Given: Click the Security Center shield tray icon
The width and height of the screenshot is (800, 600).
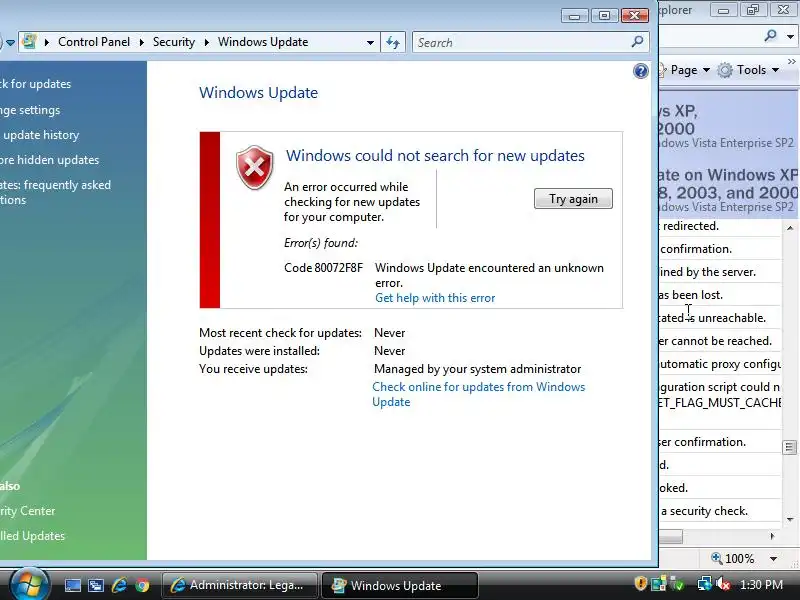Looking at the screenshot, I should (640, 584).
